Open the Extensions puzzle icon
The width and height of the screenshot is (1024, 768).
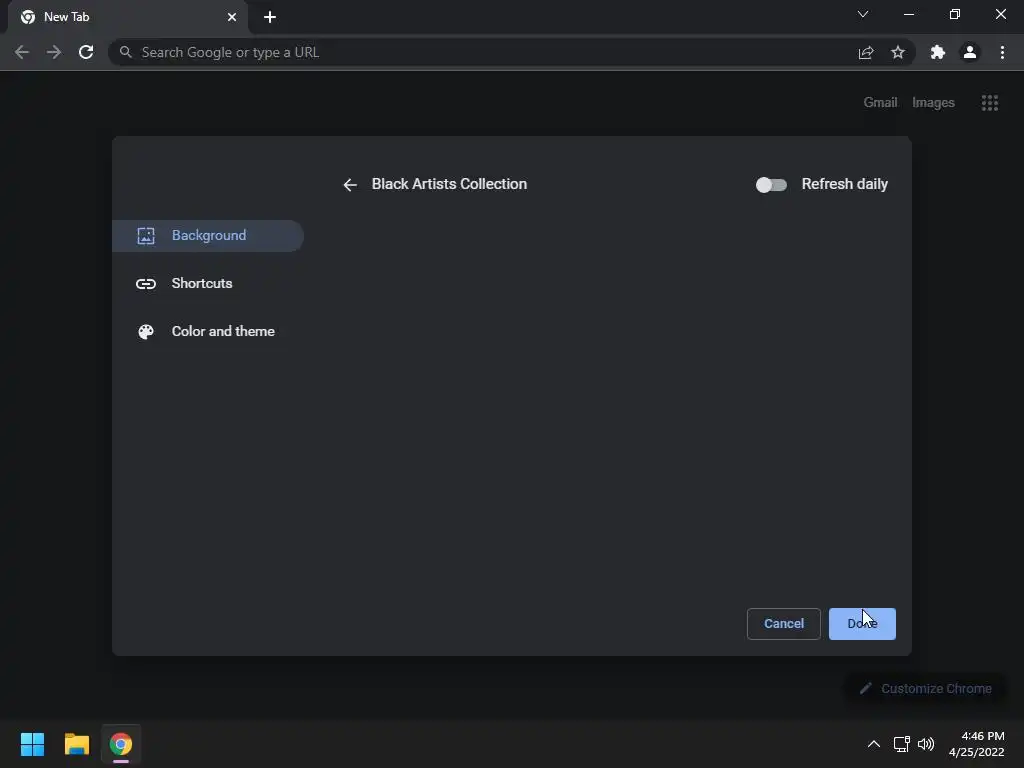coord(938,52)
